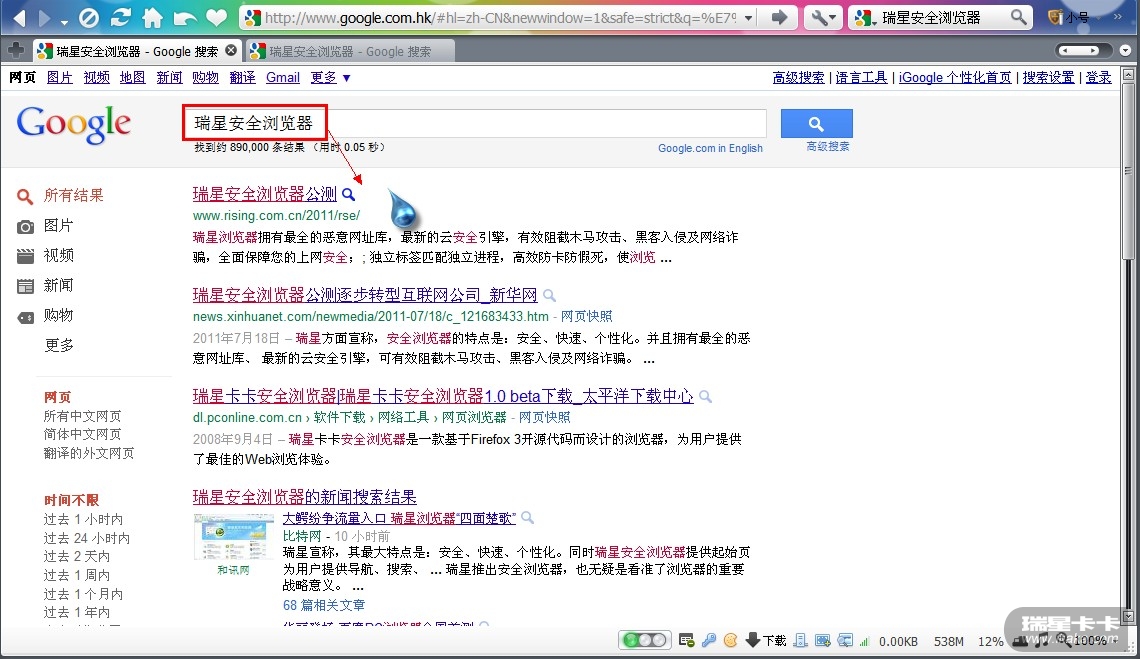Viewport: 1140px width, 659px height.
Task: Stop page loading with the stop icon
Action: coord(89,17)
